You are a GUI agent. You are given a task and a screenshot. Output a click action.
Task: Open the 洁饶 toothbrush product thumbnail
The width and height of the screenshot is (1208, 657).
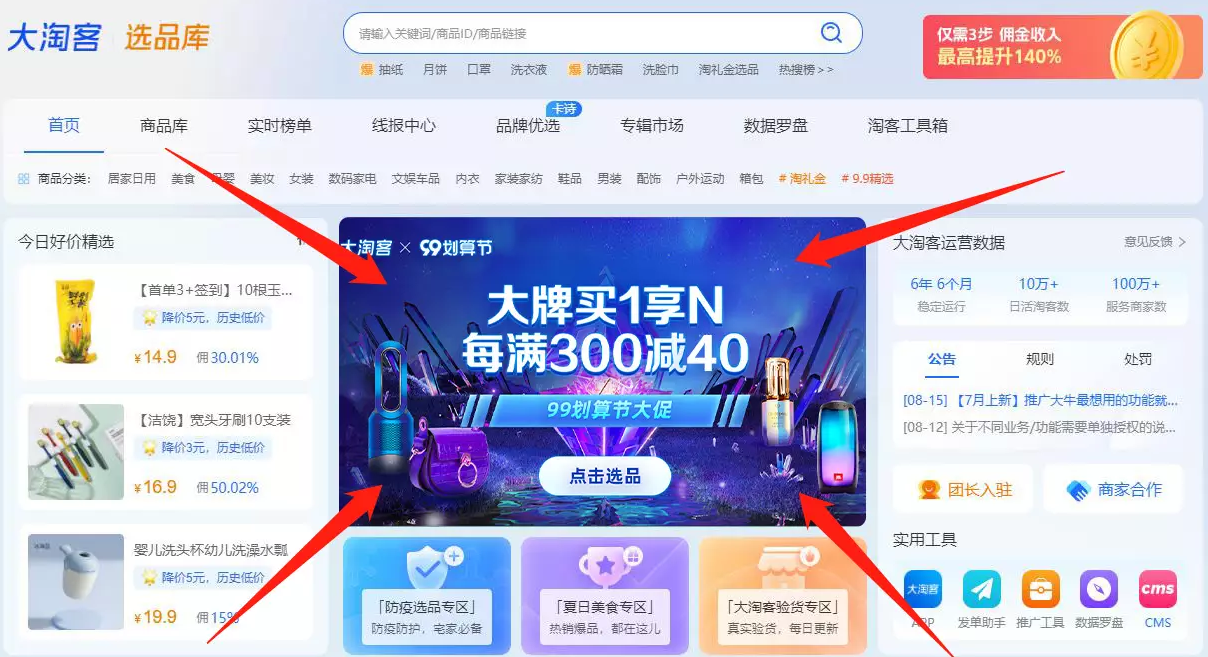(x=76, y=452)
